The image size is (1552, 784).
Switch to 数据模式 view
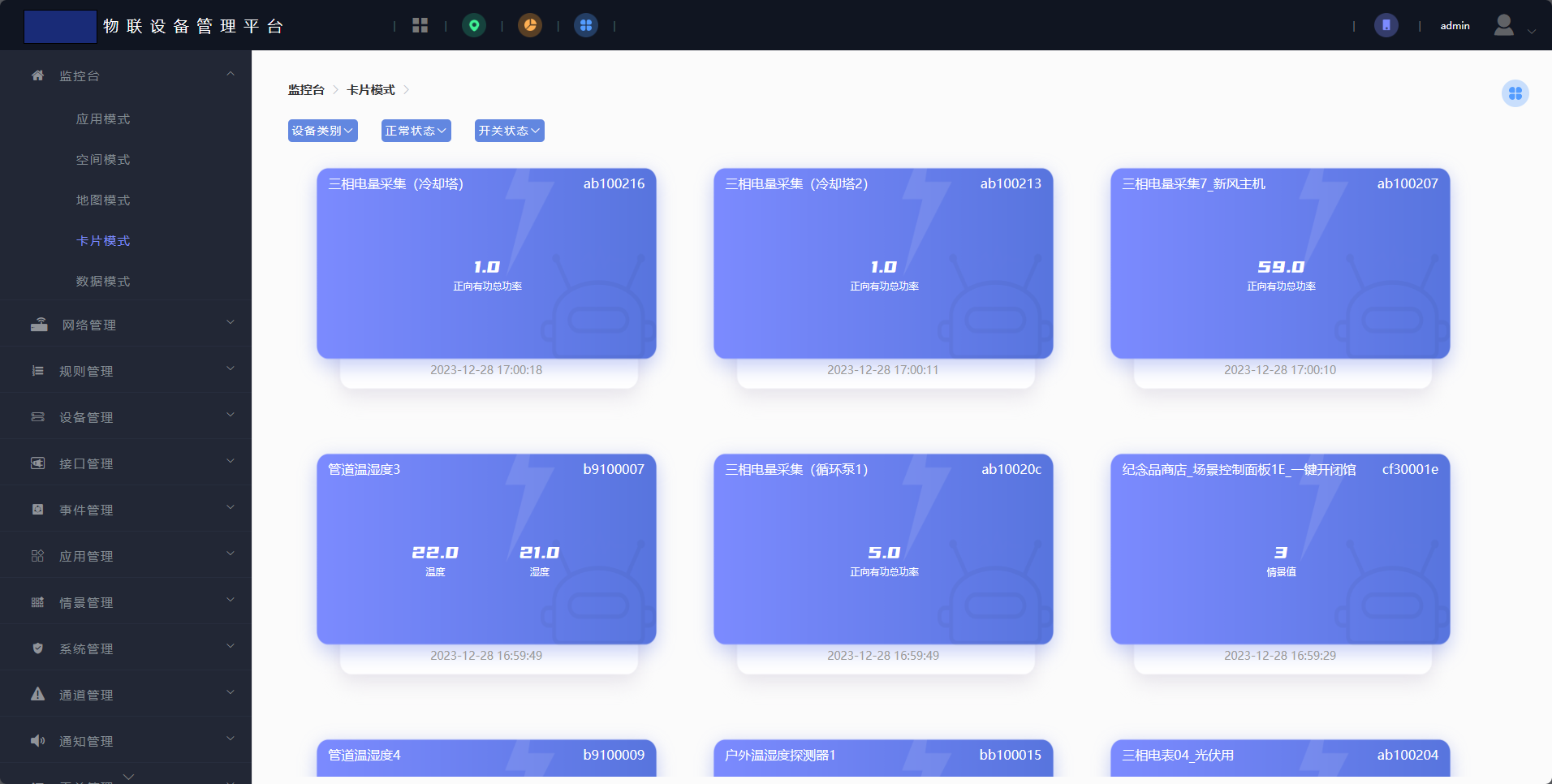pos(103,282)
